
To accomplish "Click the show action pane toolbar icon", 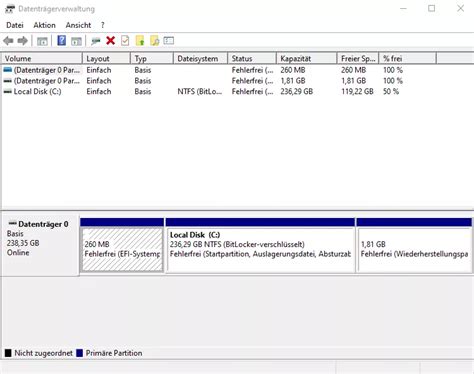I will (x=76, y=41).
